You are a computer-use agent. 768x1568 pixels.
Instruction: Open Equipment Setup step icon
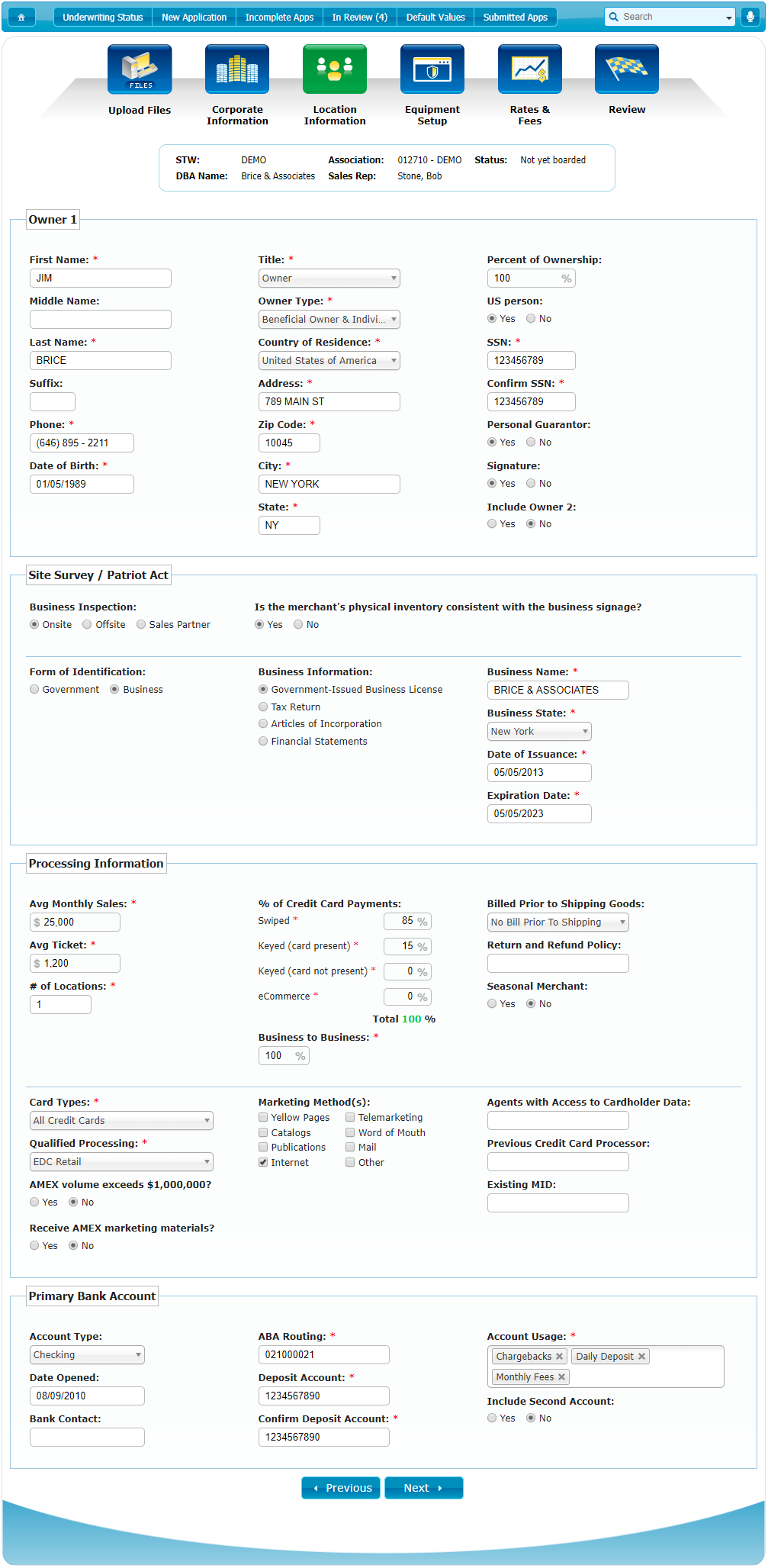pos(432,69)
